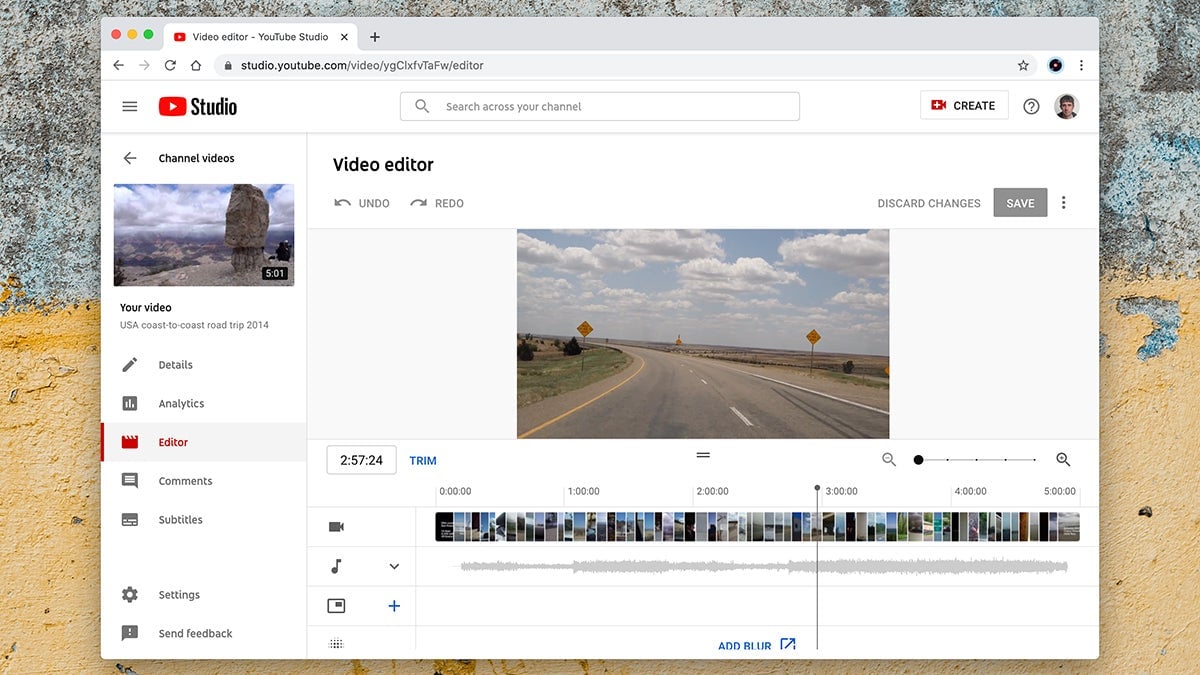Viewport: 1200px width, 675px height.
Task: Click the YouTube Studio logo
Action: pyautogui.click(x=198, y=106)
